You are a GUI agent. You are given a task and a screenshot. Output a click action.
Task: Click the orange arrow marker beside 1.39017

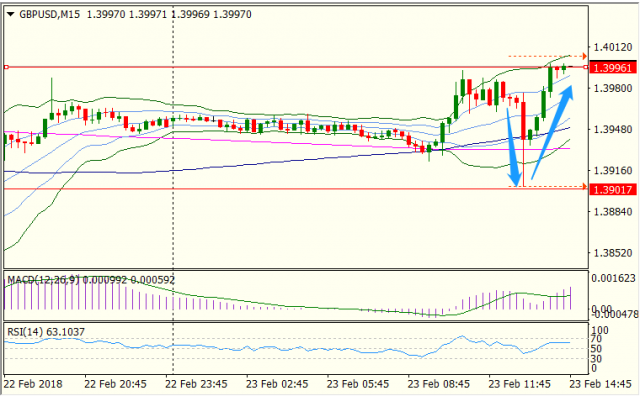tap(582, 187)
